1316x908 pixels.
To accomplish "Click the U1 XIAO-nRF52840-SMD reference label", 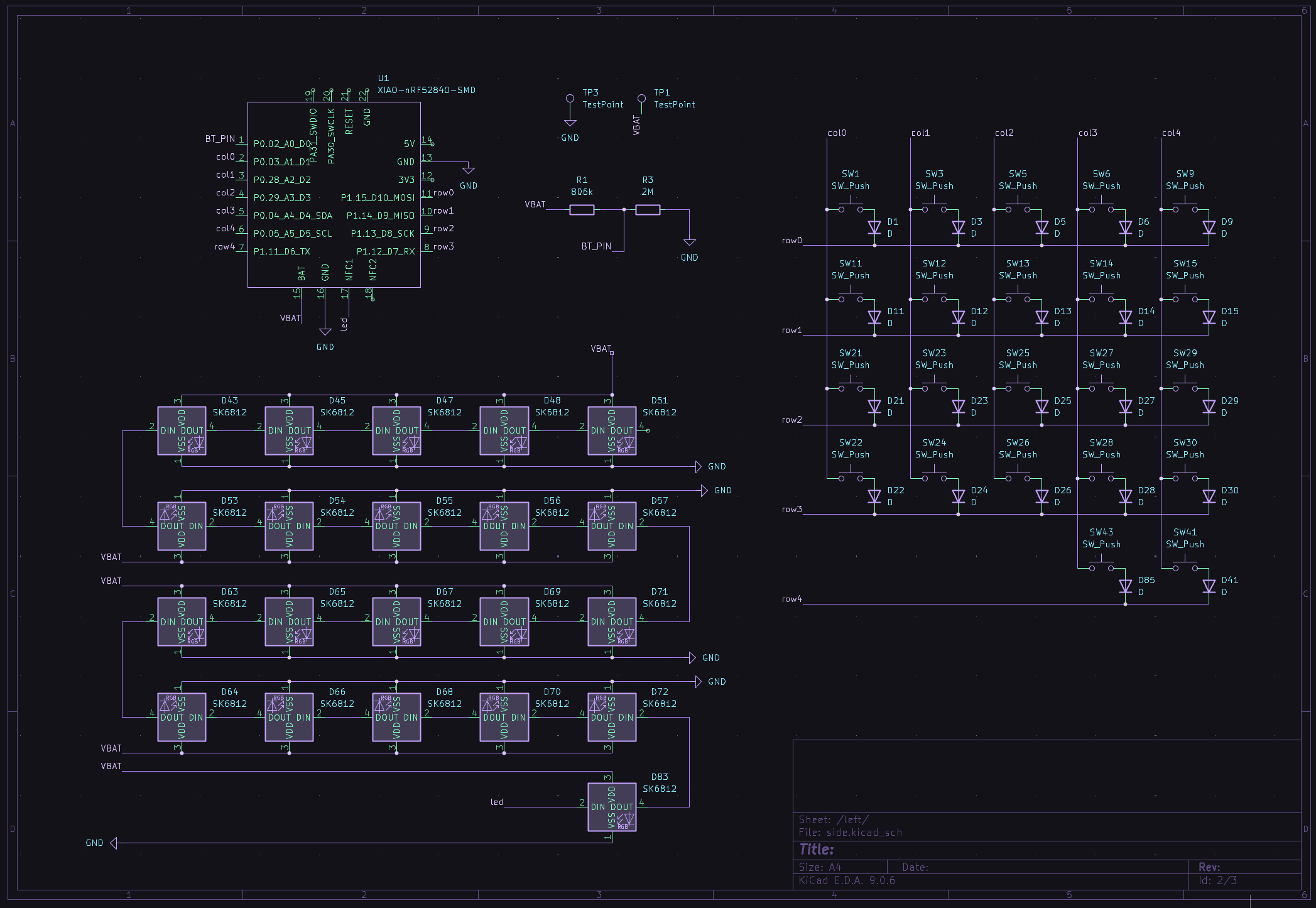I will [x=383, y=79].
